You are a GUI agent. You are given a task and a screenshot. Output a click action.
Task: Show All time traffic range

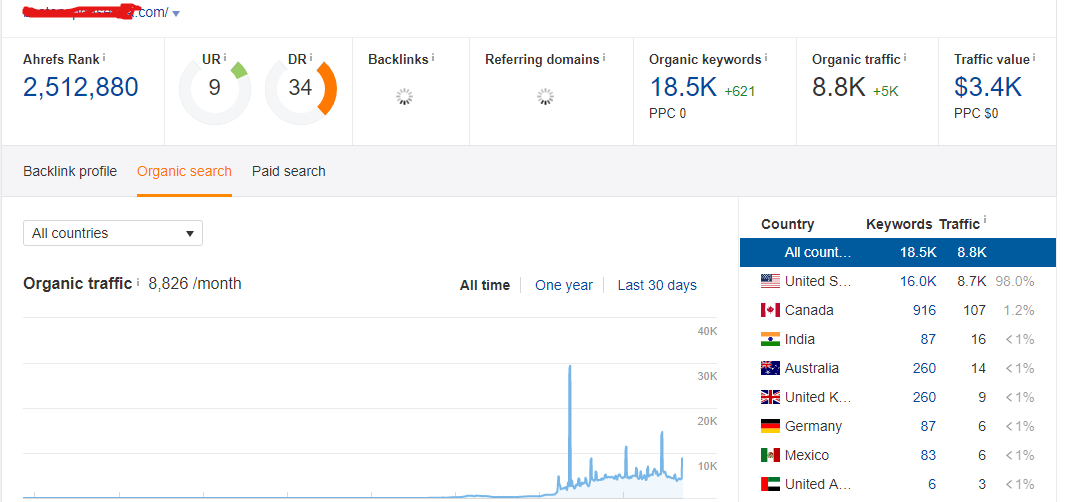click(x=485, y=285)
